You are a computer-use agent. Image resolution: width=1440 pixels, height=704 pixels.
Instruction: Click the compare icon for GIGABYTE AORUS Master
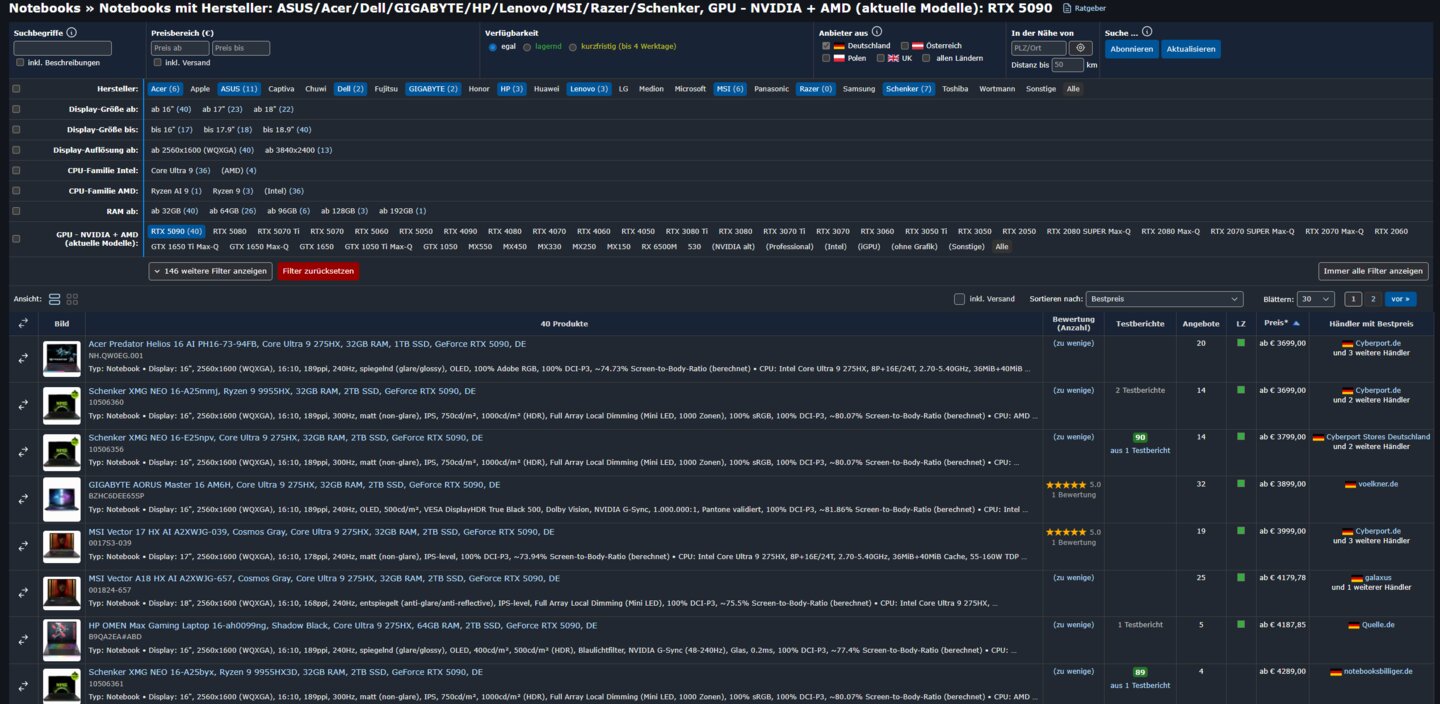click(23, 498)
